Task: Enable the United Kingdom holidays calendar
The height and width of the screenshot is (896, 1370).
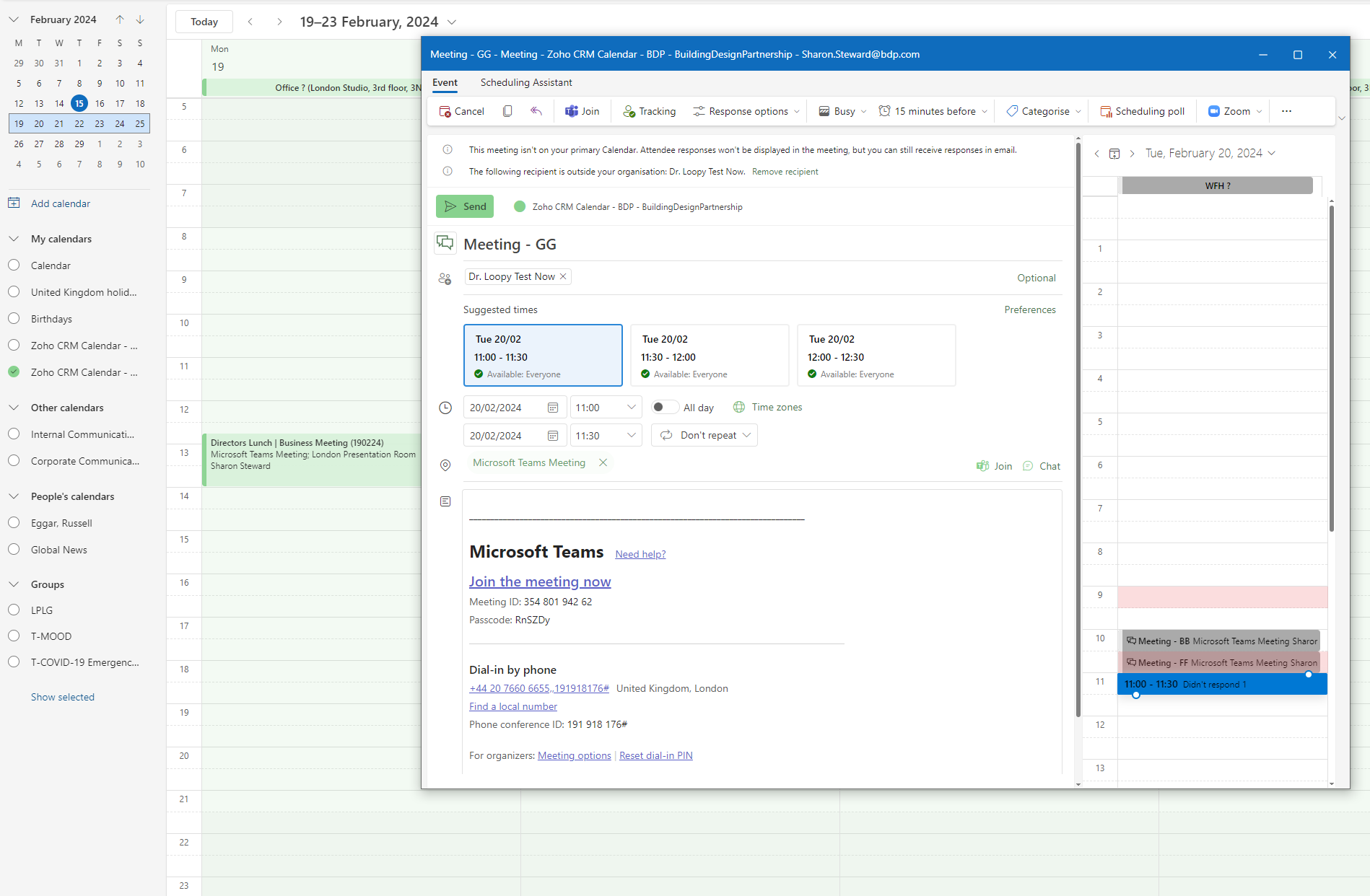Action: 14,292
